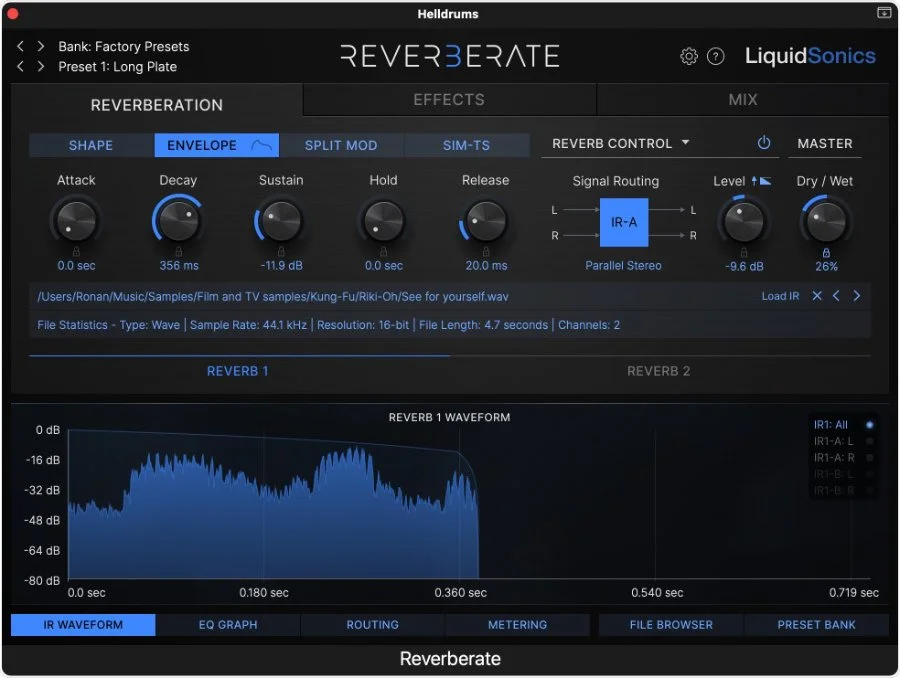Viewport: 900px width, 678px height.
Task: Click the -9.6 dB level value
Action: coord(744,266)
